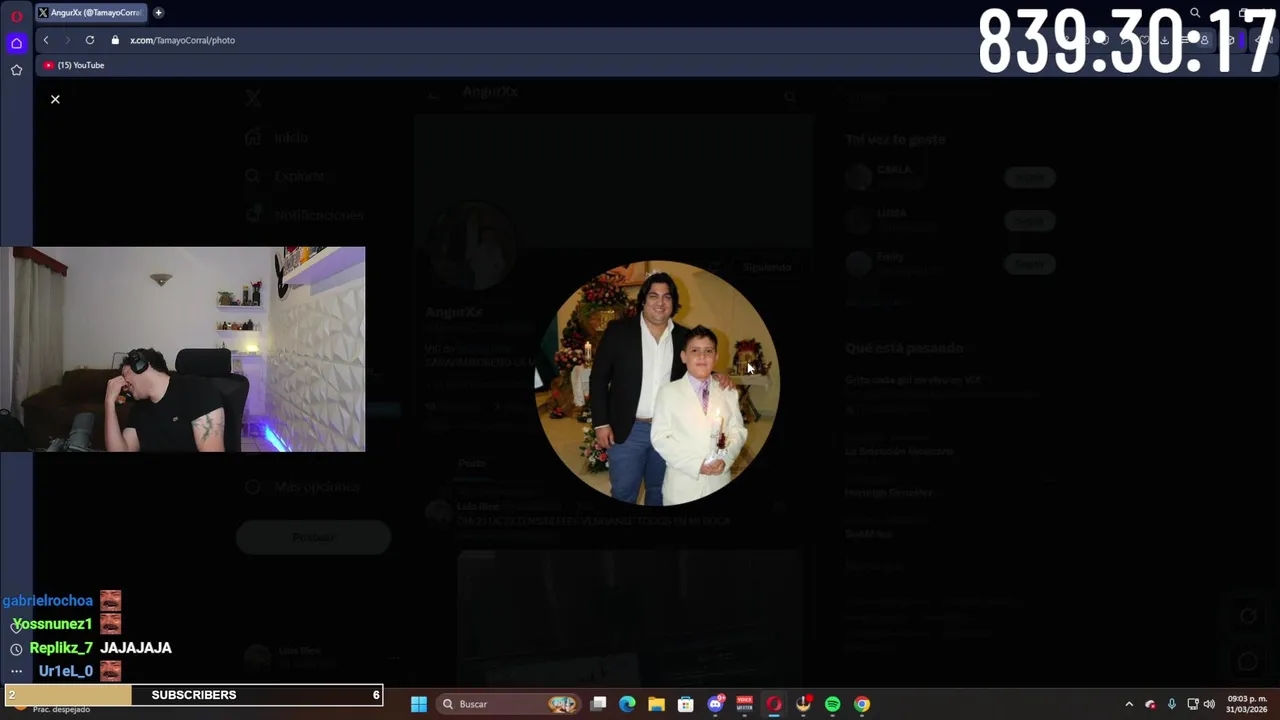Launch Microsoft Edge from the taskbar
This screenshot has width=1280, height=720.
pyautogui.click(x=627, y=704)
